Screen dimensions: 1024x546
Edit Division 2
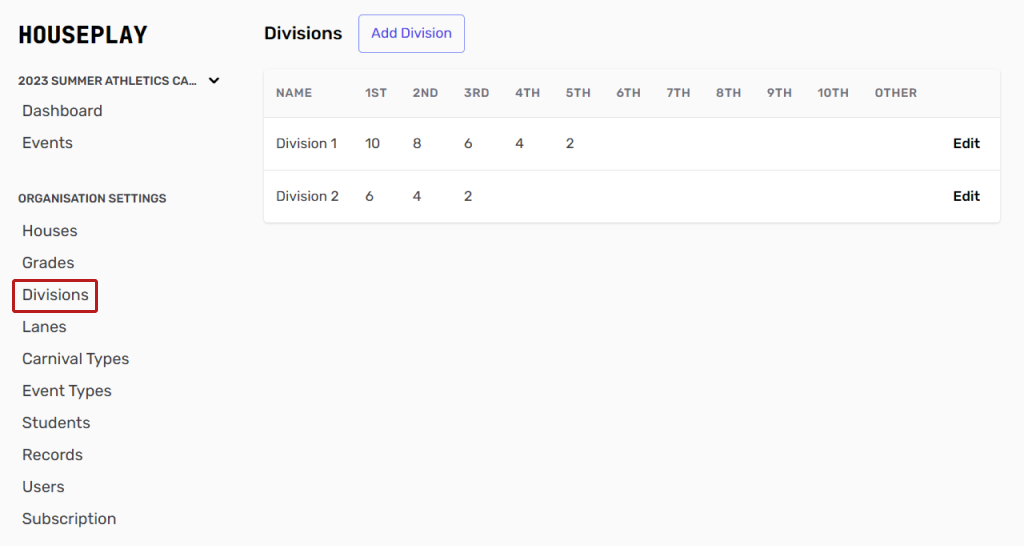tap(966, 197)
